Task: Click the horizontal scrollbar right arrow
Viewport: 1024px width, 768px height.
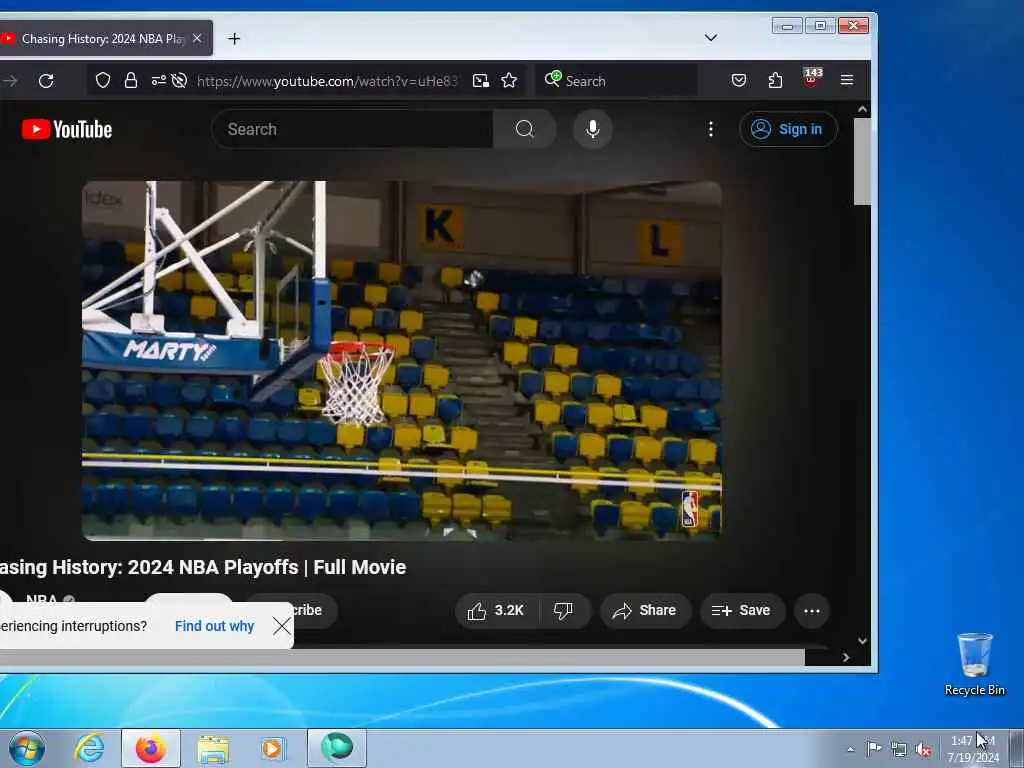Action: pos(846,658)
